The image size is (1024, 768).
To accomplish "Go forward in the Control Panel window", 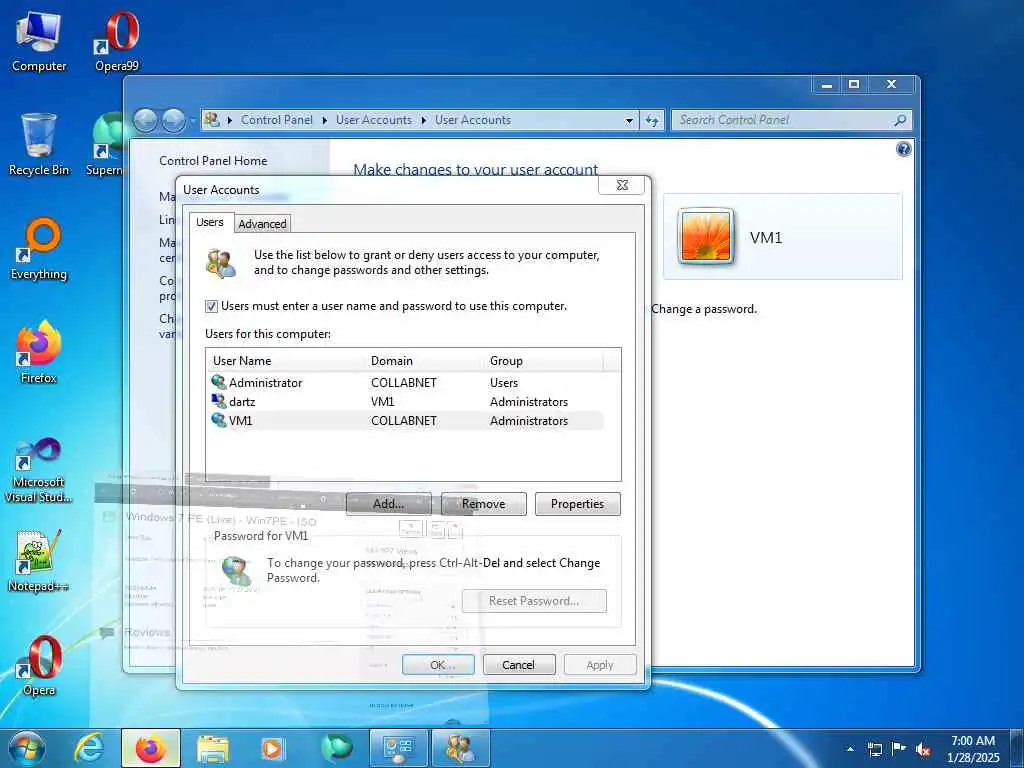I will [x=173, y=120].
